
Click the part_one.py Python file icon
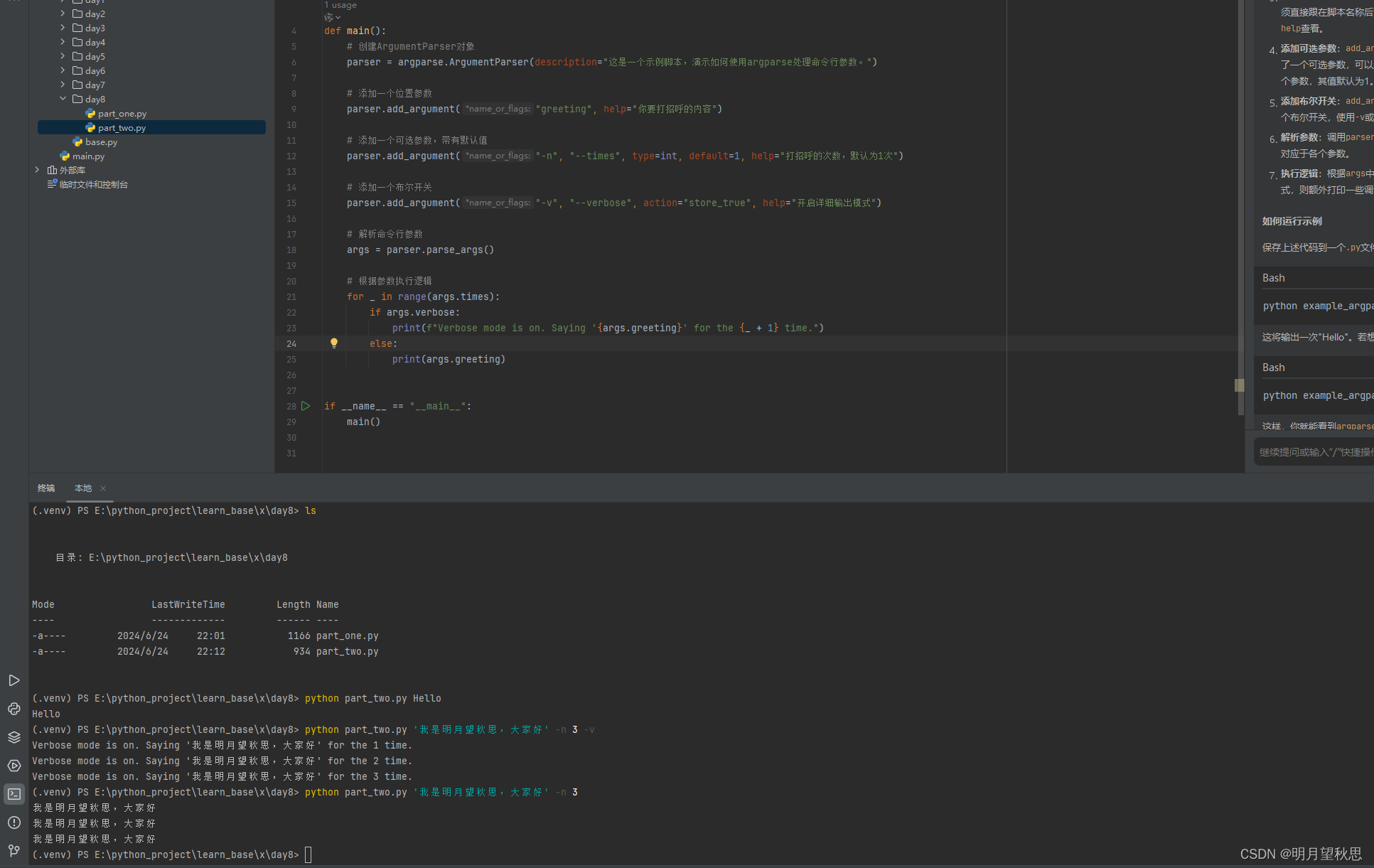[90, 114]
